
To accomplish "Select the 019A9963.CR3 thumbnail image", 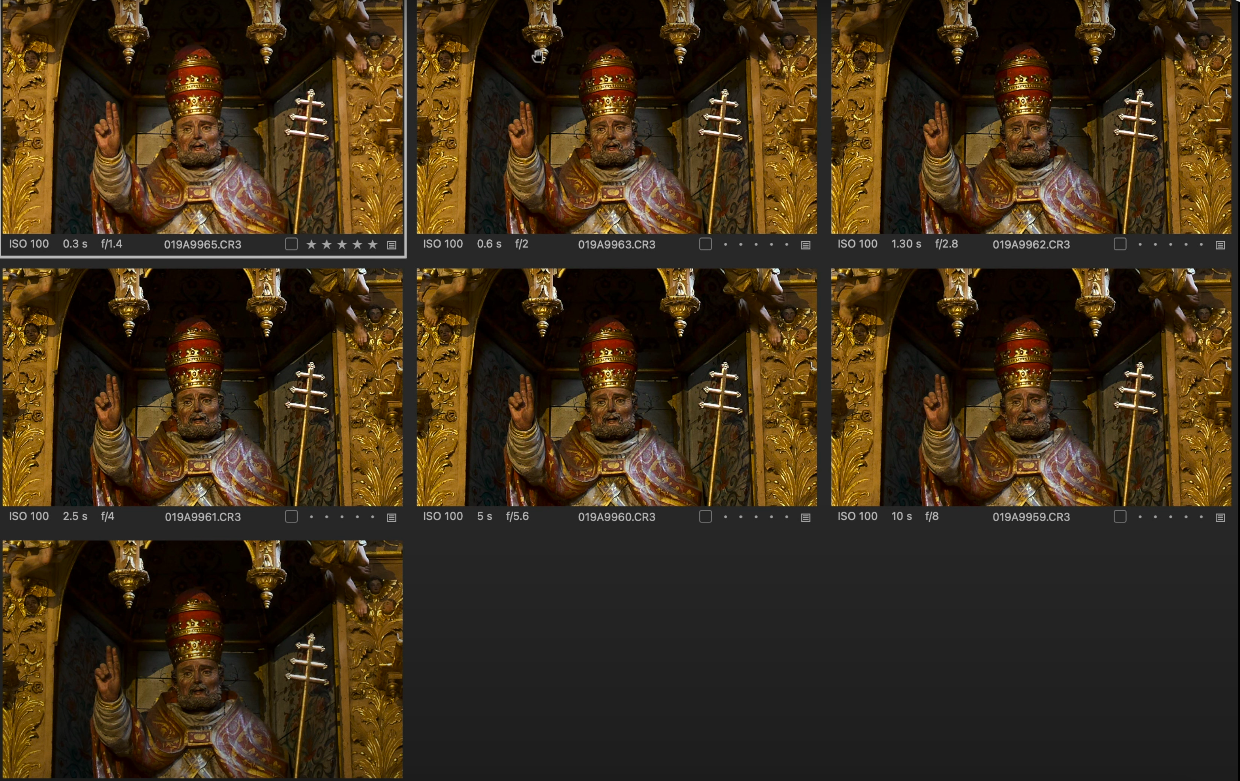I will point(617,116).
